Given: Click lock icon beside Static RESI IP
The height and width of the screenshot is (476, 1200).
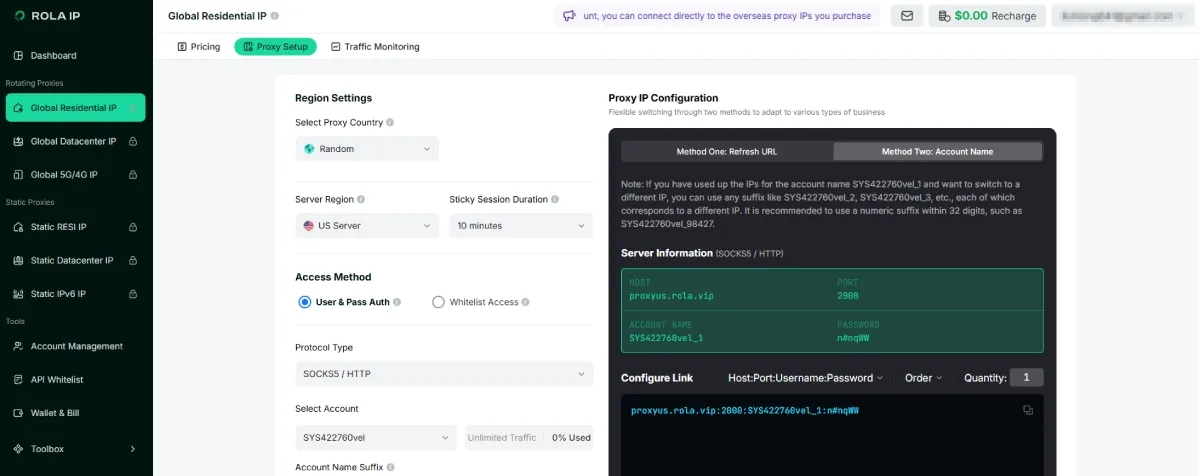Looking at the screenshot, I should (133, 227).
